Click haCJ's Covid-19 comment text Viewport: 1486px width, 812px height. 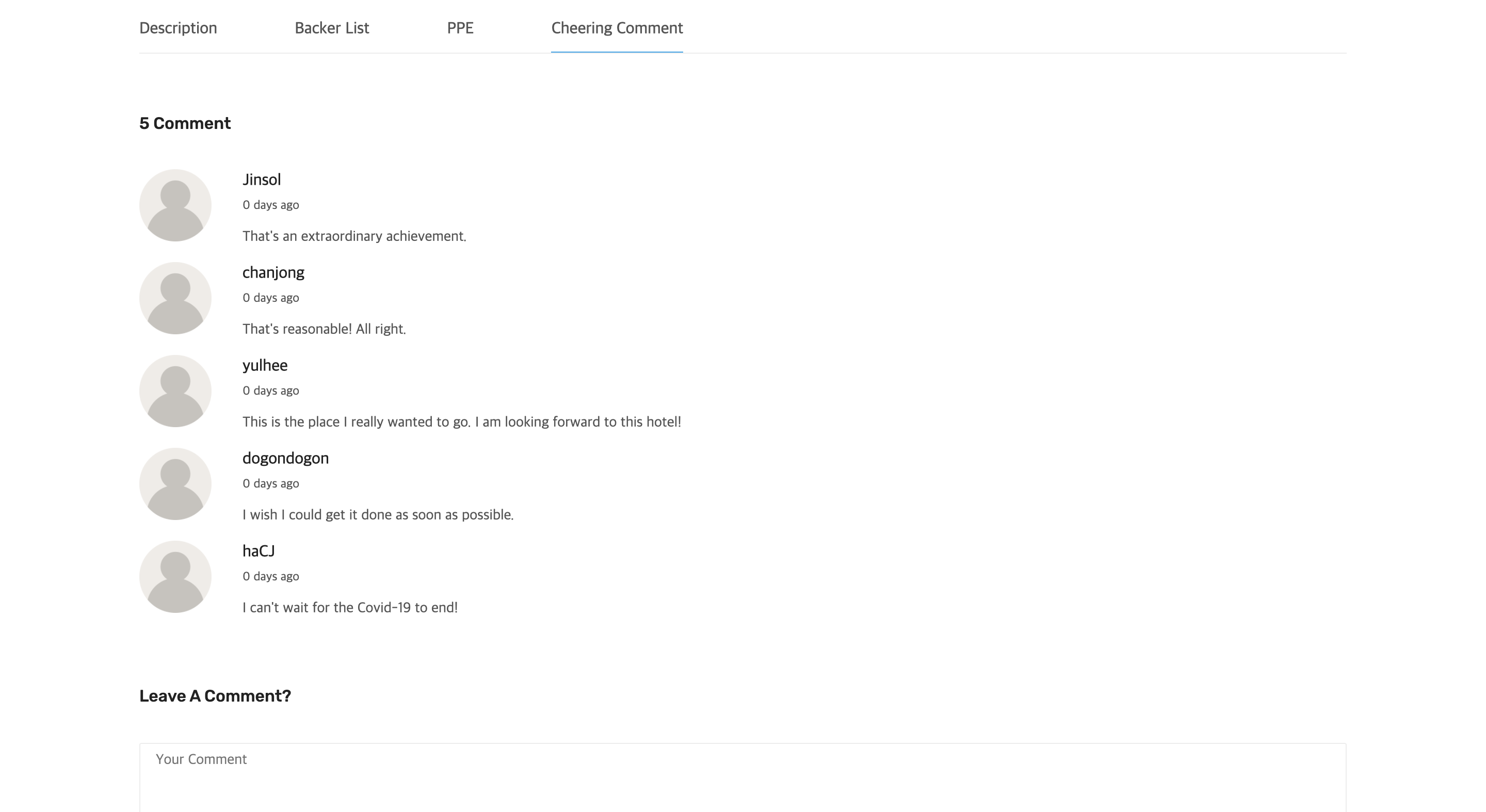tap(350, 607)
